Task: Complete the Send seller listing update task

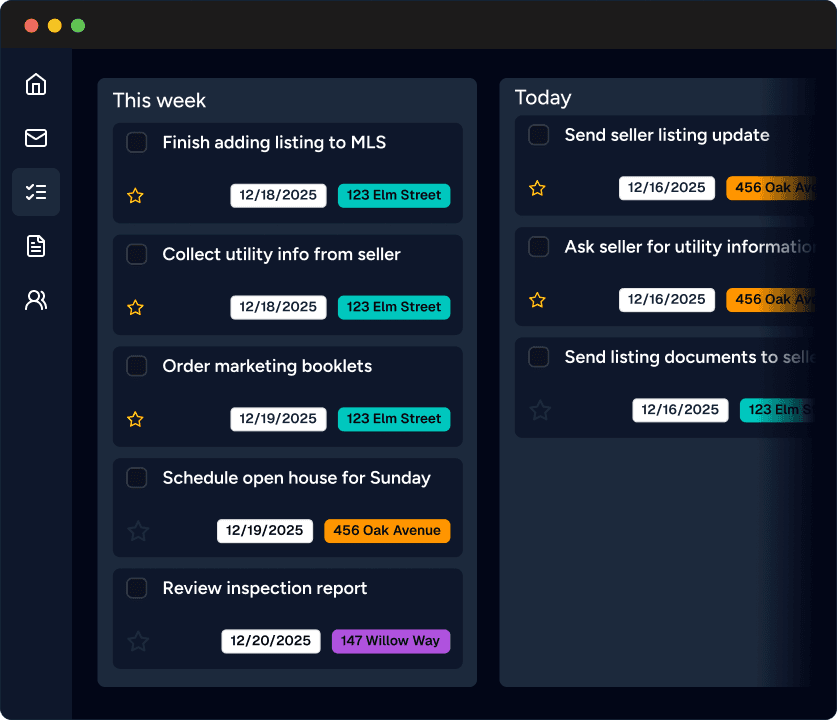Action: [x=538, y=134]
